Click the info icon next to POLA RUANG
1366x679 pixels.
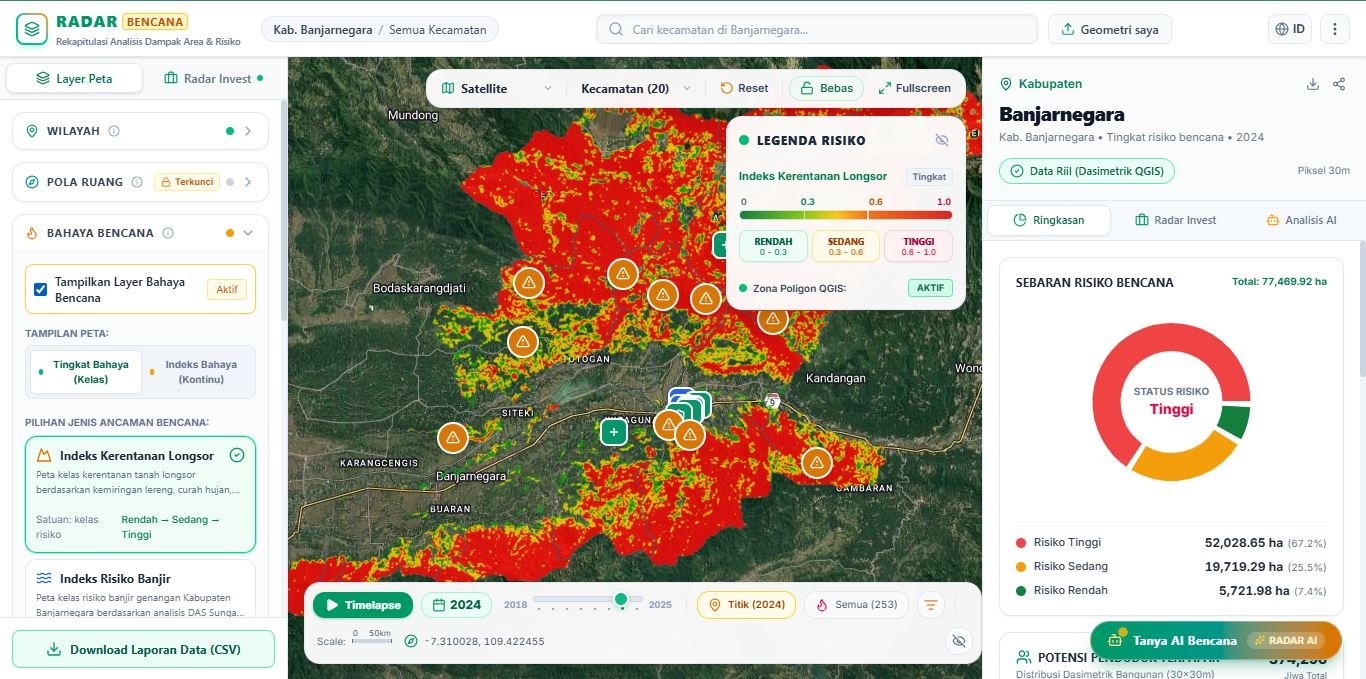pyautogui.click(x=137, y=182)
